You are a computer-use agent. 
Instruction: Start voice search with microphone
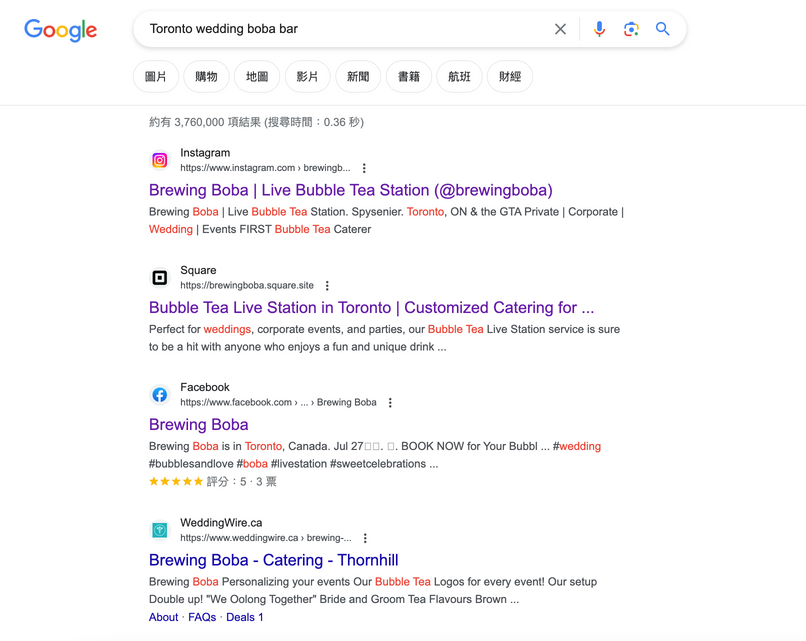(599, 29)
